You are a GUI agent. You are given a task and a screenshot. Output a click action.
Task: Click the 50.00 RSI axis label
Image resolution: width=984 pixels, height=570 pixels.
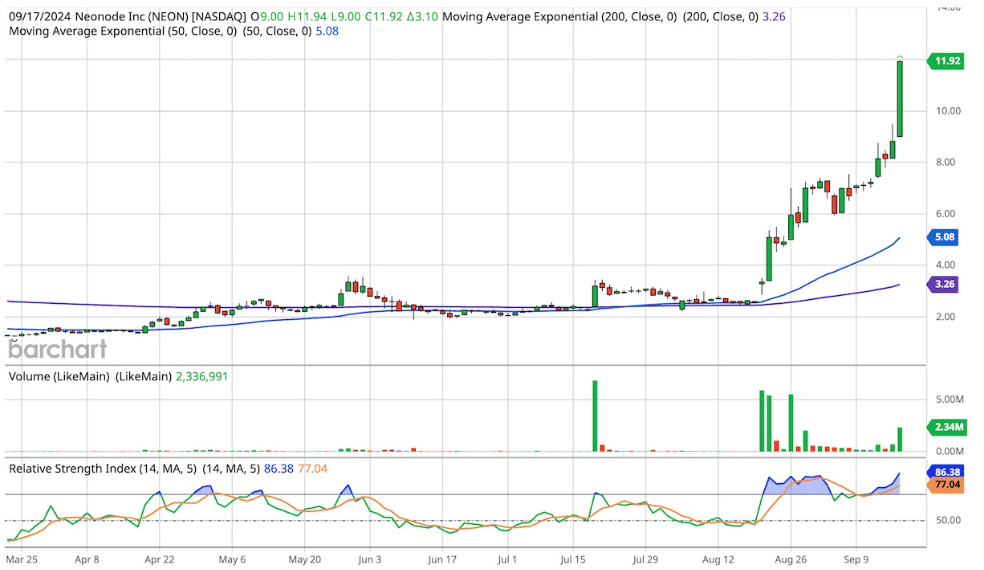pos(946,520)
